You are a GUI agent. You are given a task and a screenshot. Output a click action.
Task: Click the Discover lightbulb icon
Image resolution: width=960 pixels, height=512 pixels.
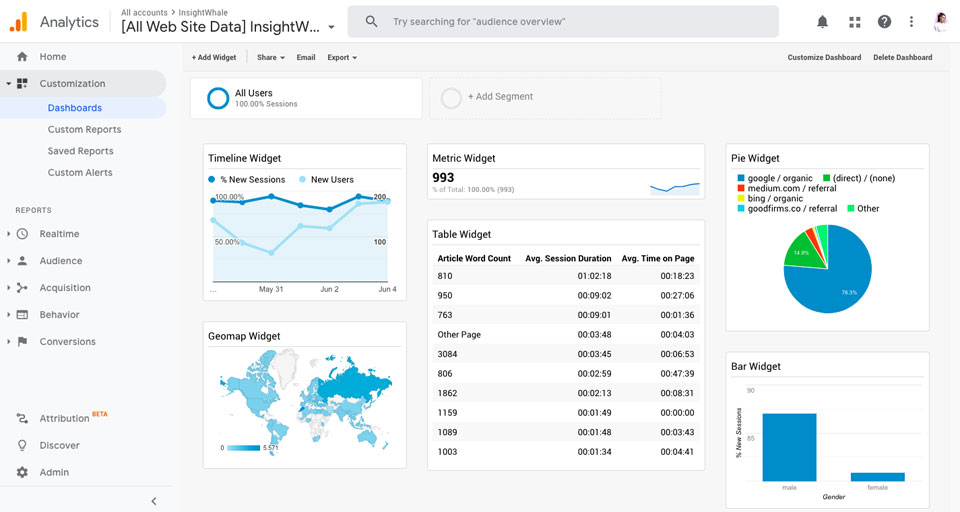(22, 445)
